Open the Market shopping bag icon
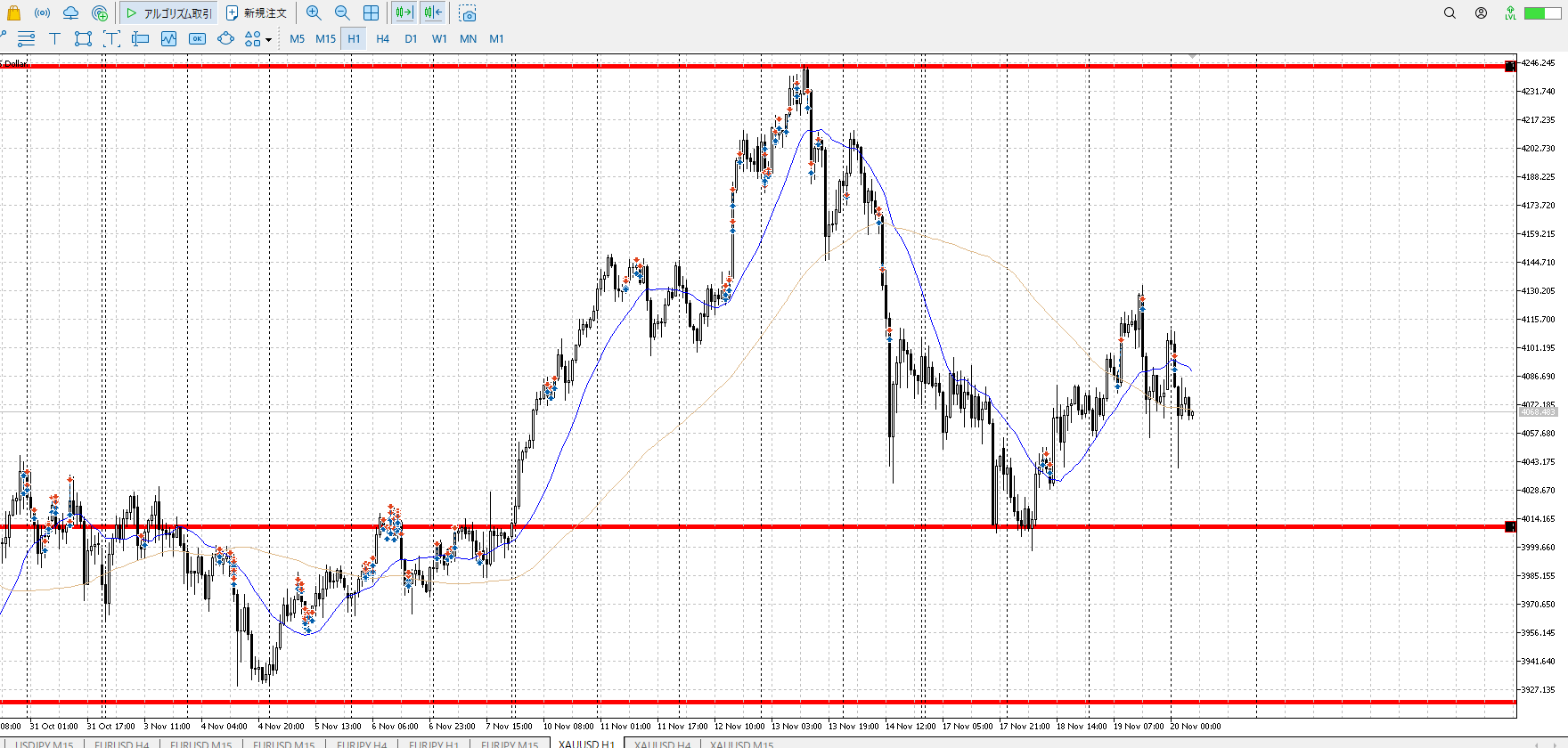 tap(13, 13)
